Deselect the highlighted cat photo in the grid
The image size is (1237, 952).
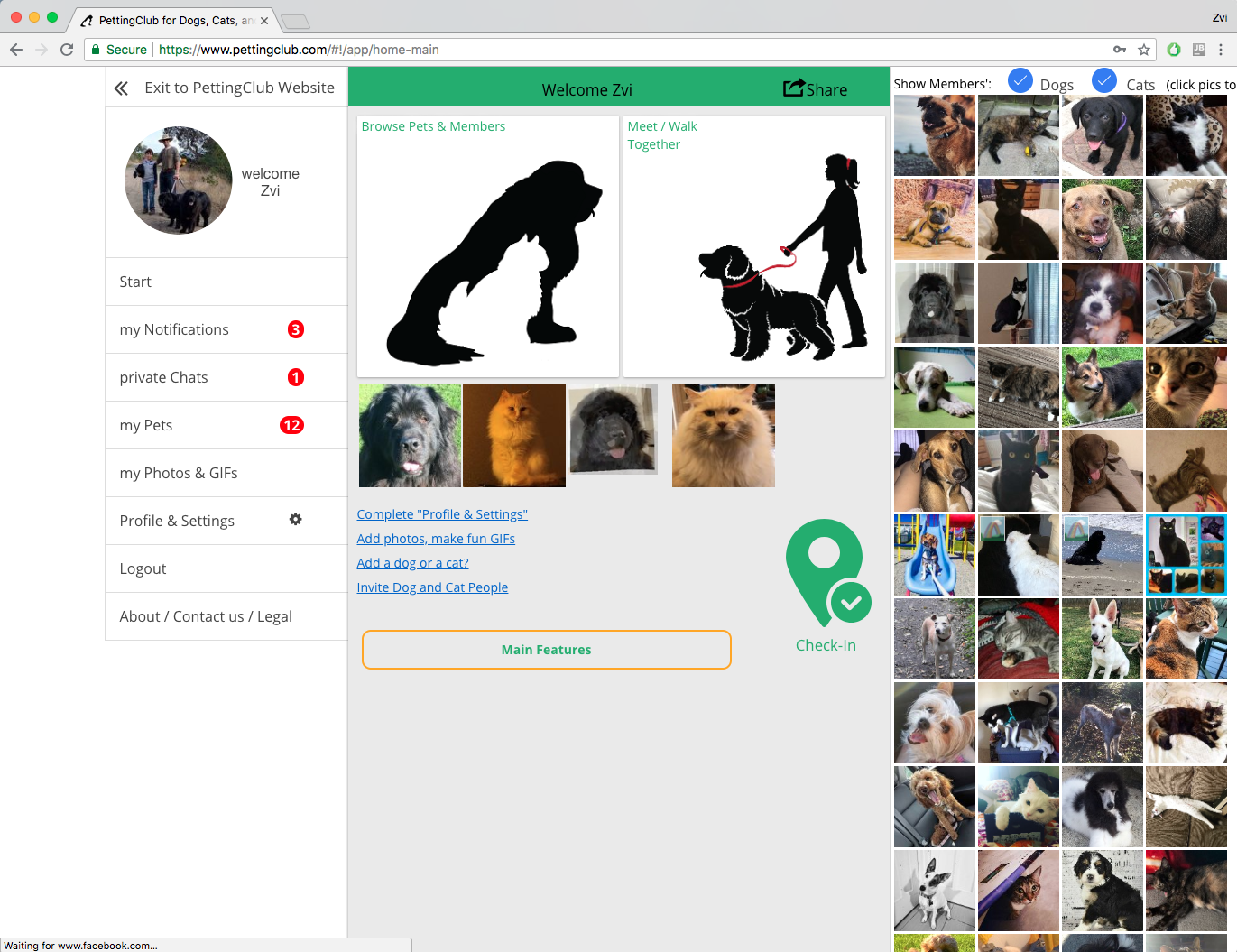pyautogui.click(x=1186, y=554)
